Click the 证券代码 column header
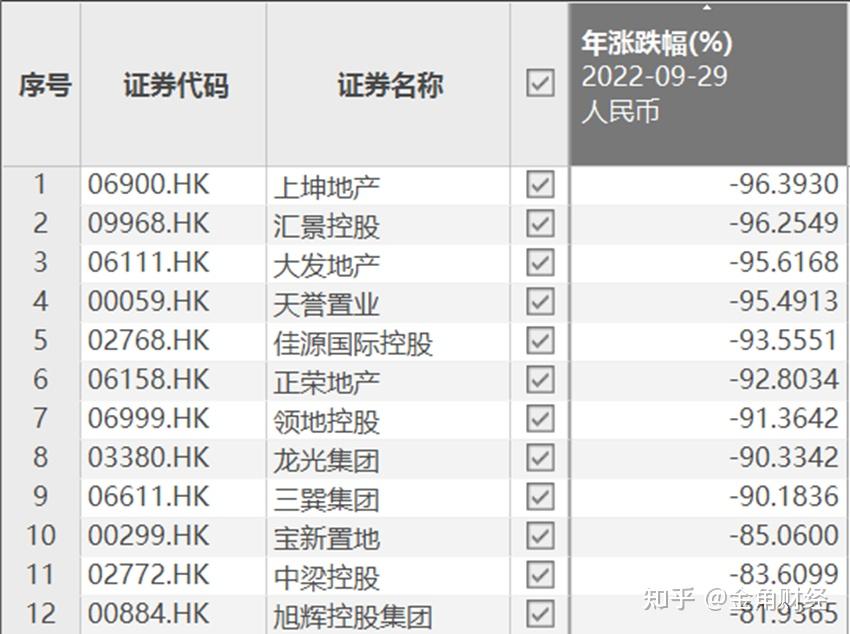Screen dimensions: 850x634 [176, 85]
